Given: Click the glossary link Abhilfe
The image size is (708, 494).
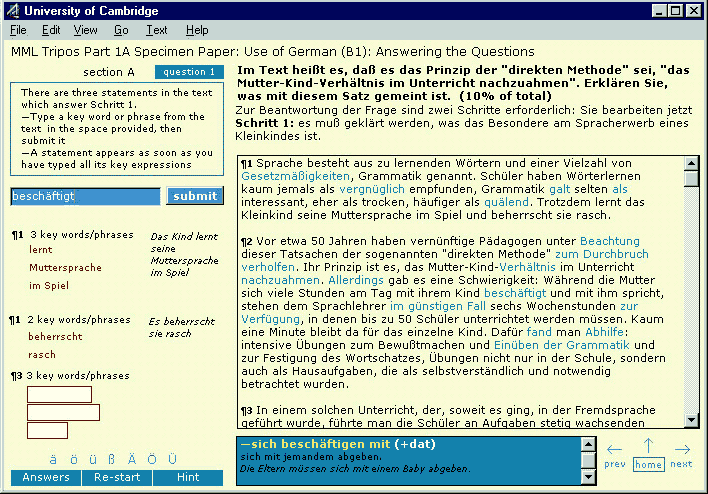Looking at the screenshot, I should click(x=605, y=332).
